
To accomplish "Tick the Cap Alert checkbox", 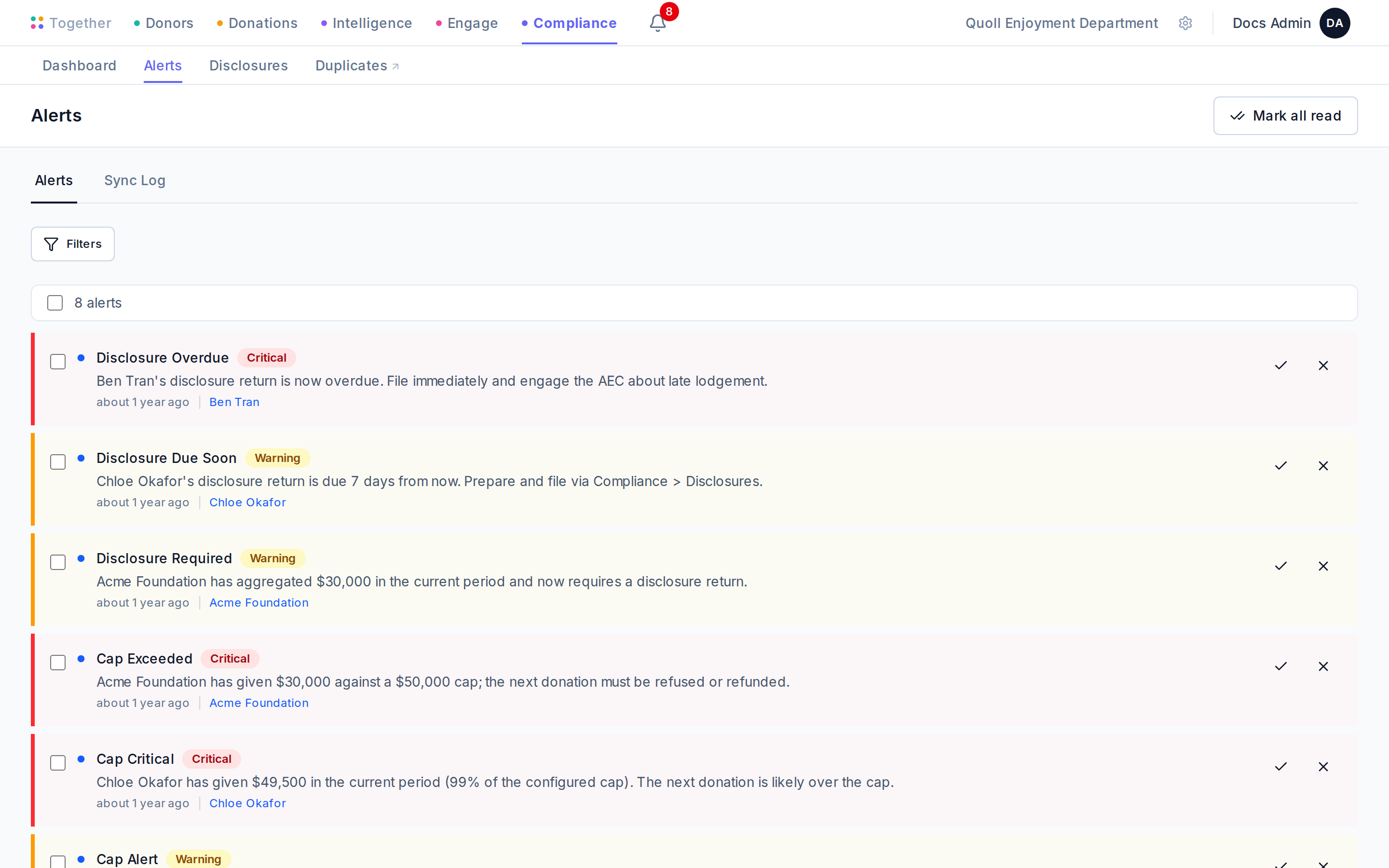I will [x=58, y=862].
